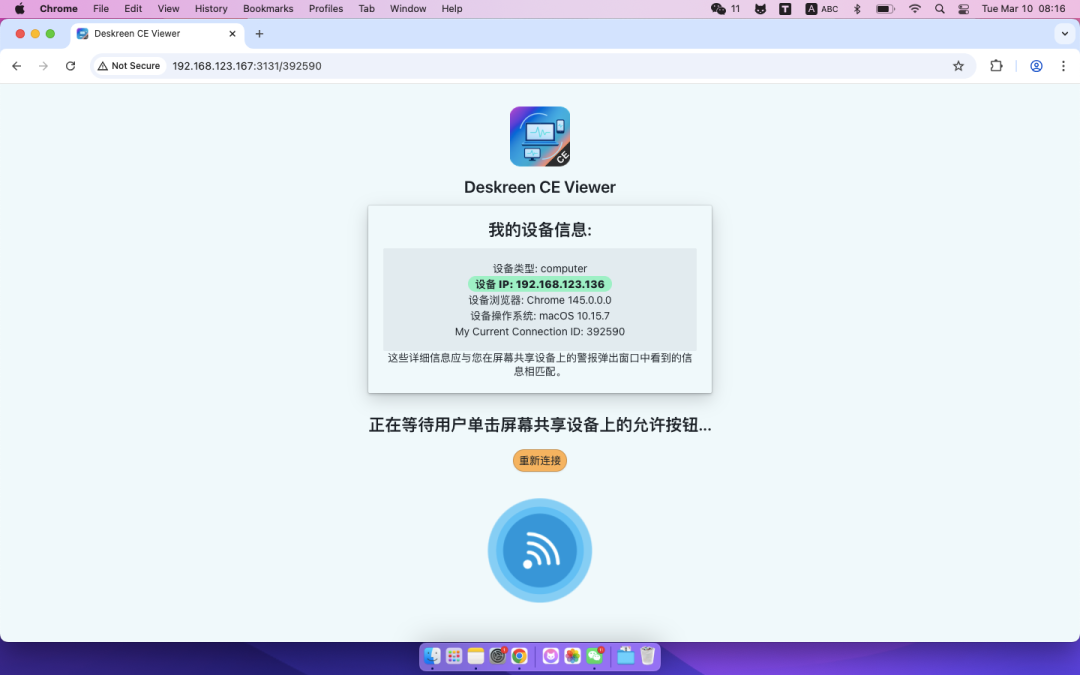This screenshot has width=1080, height=675.
Task: Click the forward navigation arrow
Action: [x=43, y=66]
